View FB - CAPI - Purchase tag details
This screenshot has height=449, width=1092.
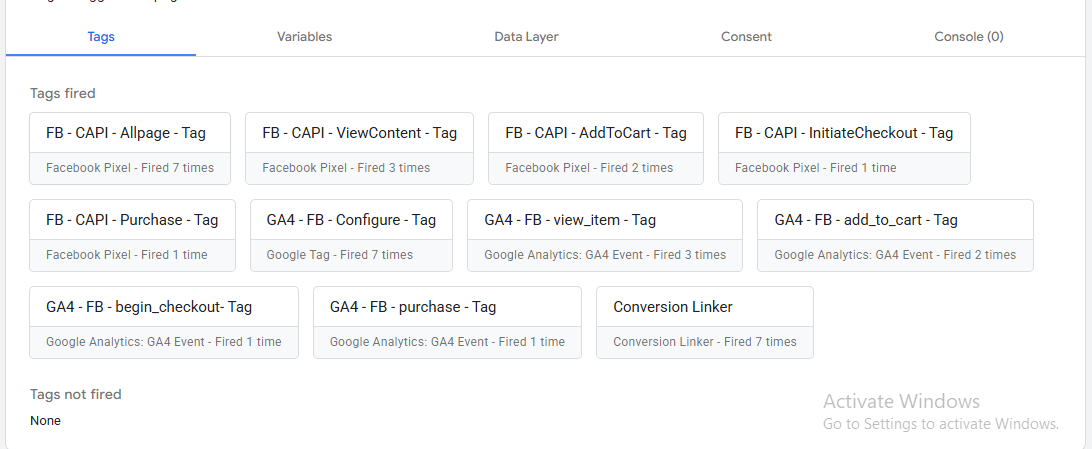[132, 235]
